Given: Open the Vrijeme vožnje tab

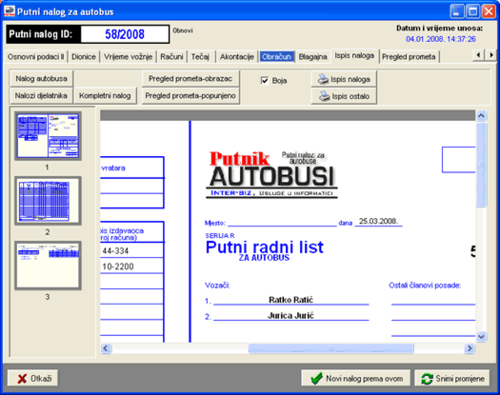Looking at the screenshot, I should 128,57.
